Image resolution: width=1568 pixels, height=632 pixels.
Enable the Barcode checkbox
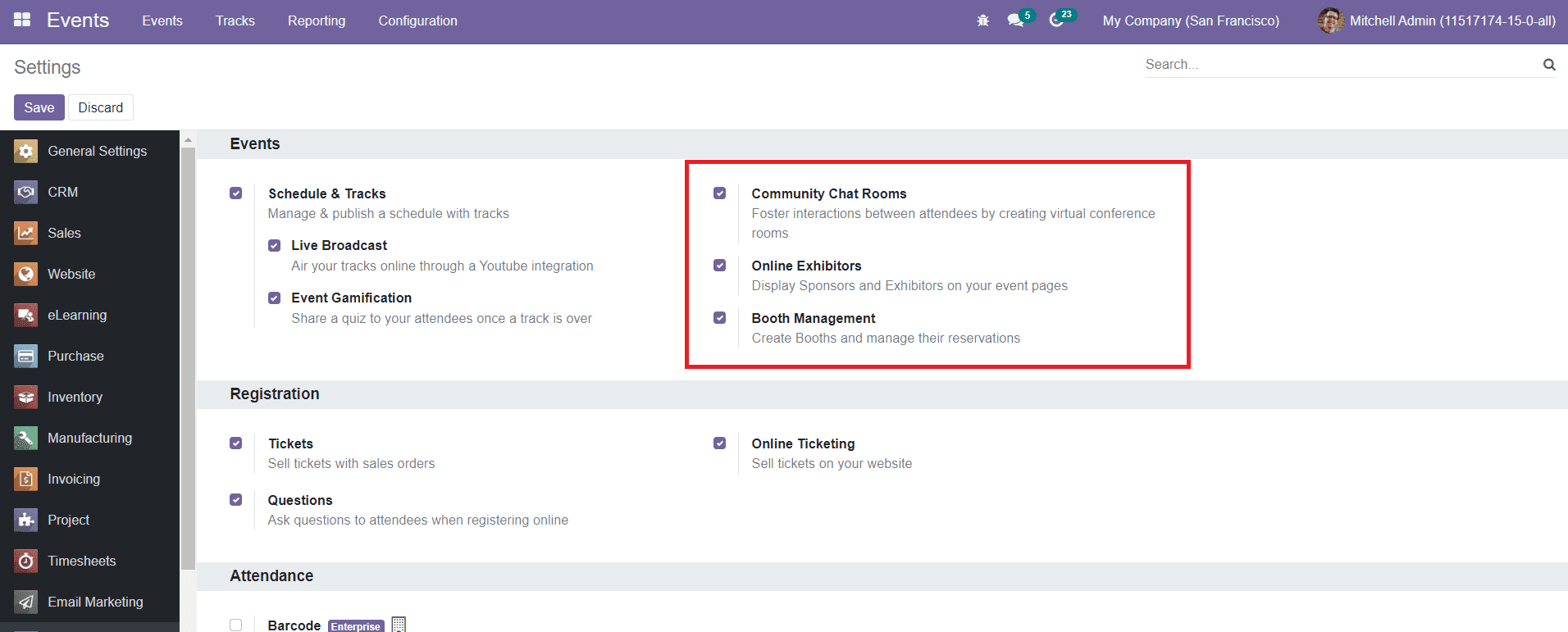[236, 625]
